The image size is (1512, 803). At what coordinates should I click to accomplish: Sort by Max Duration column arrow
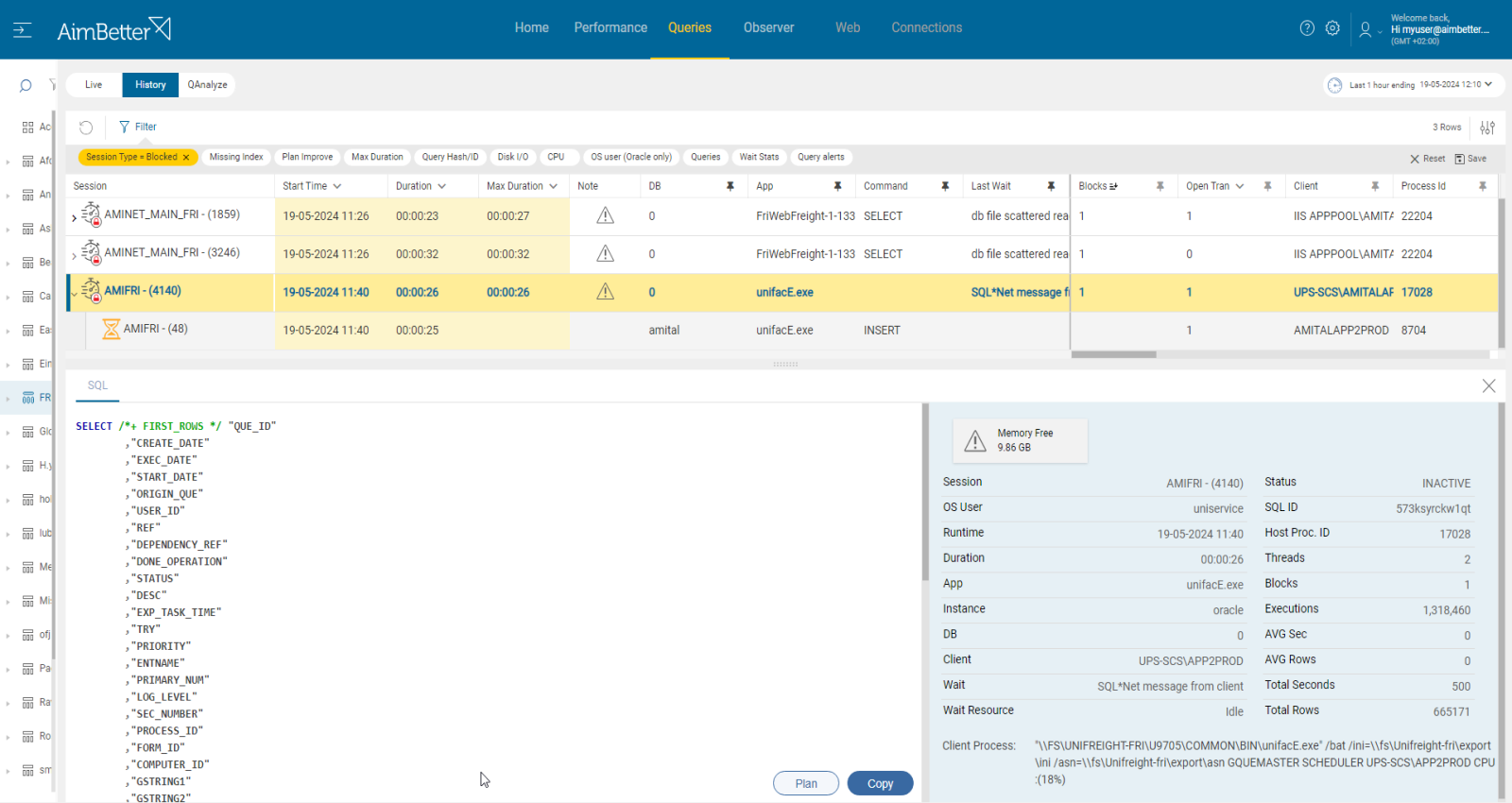[553, 186]
